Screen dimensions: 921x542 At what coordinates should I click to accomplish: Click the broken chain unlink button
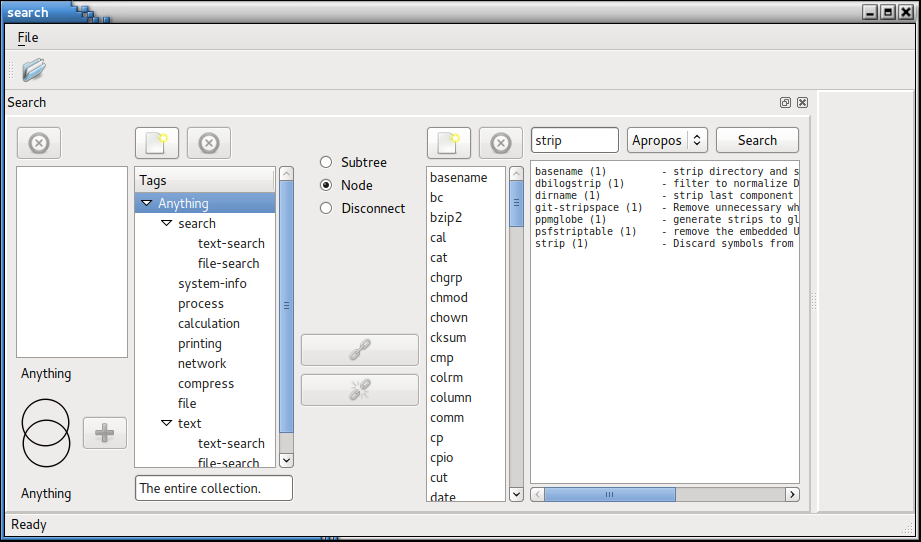[x=360, y=390]
